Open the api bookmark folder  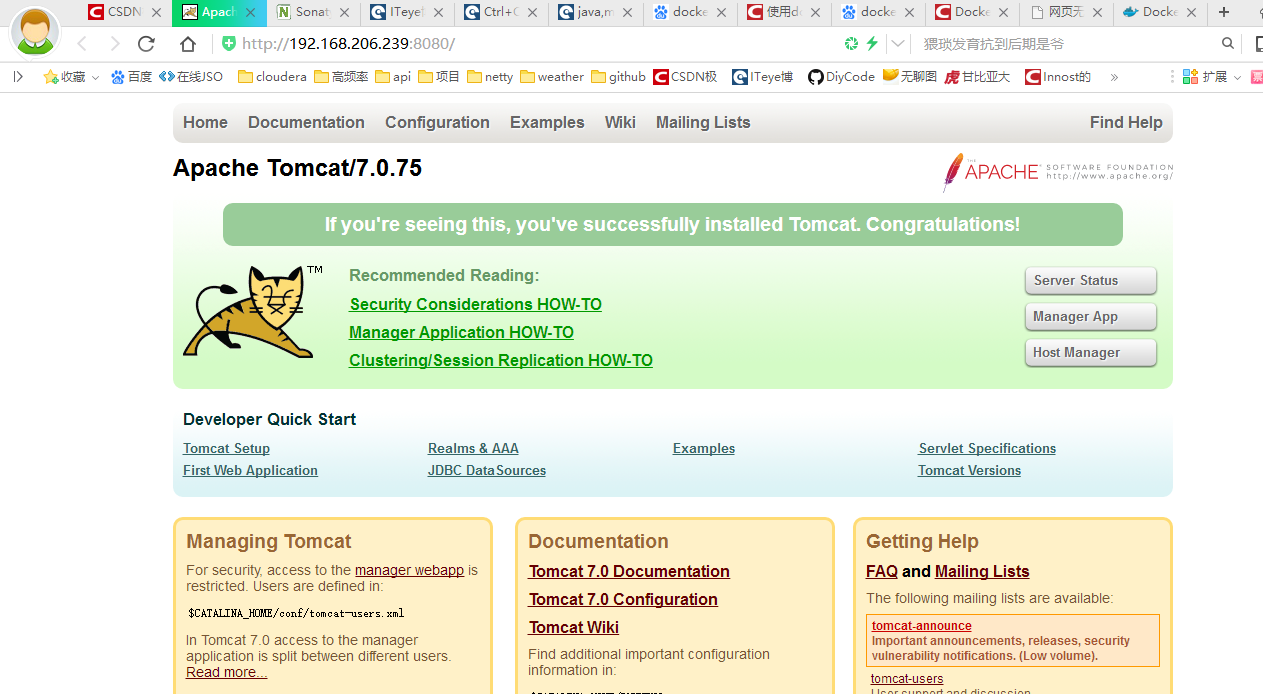pos(393,77)
